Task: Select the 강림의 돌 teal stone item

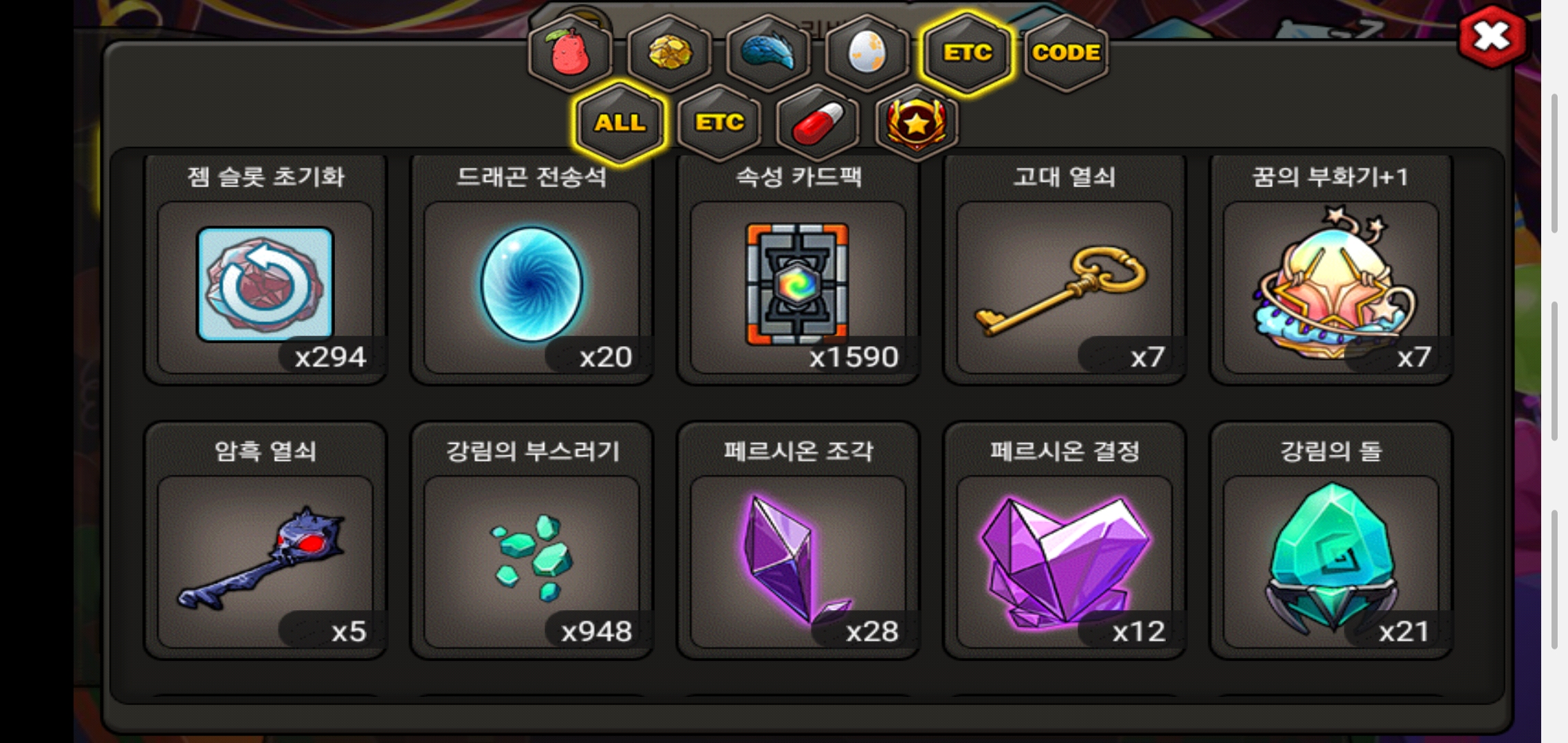Action: coord(1331,541)
